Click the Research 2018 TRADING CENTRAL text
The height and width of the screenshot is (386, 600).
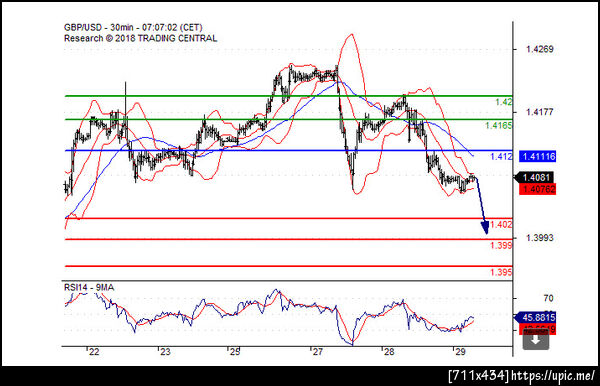(x=140, y=38)
